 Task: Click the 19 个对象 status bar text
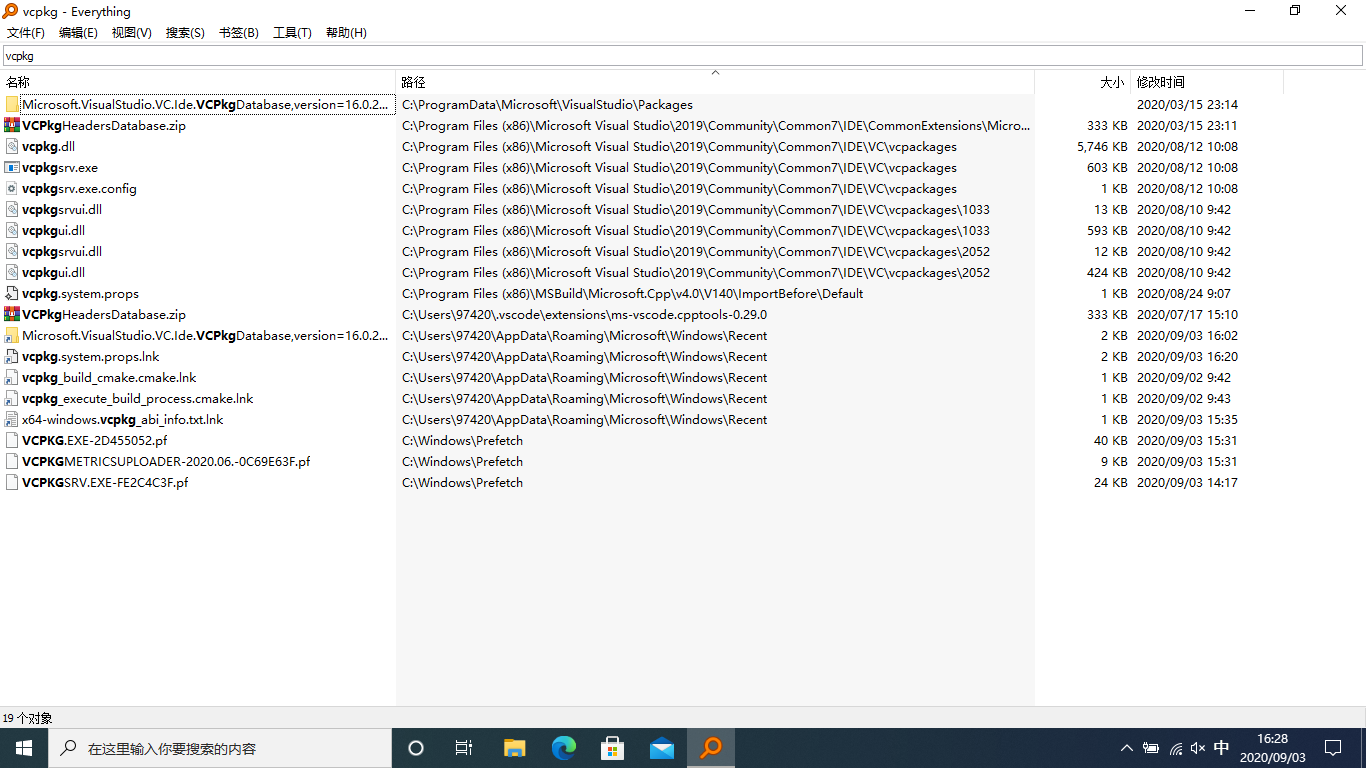(x=28, y=718)
